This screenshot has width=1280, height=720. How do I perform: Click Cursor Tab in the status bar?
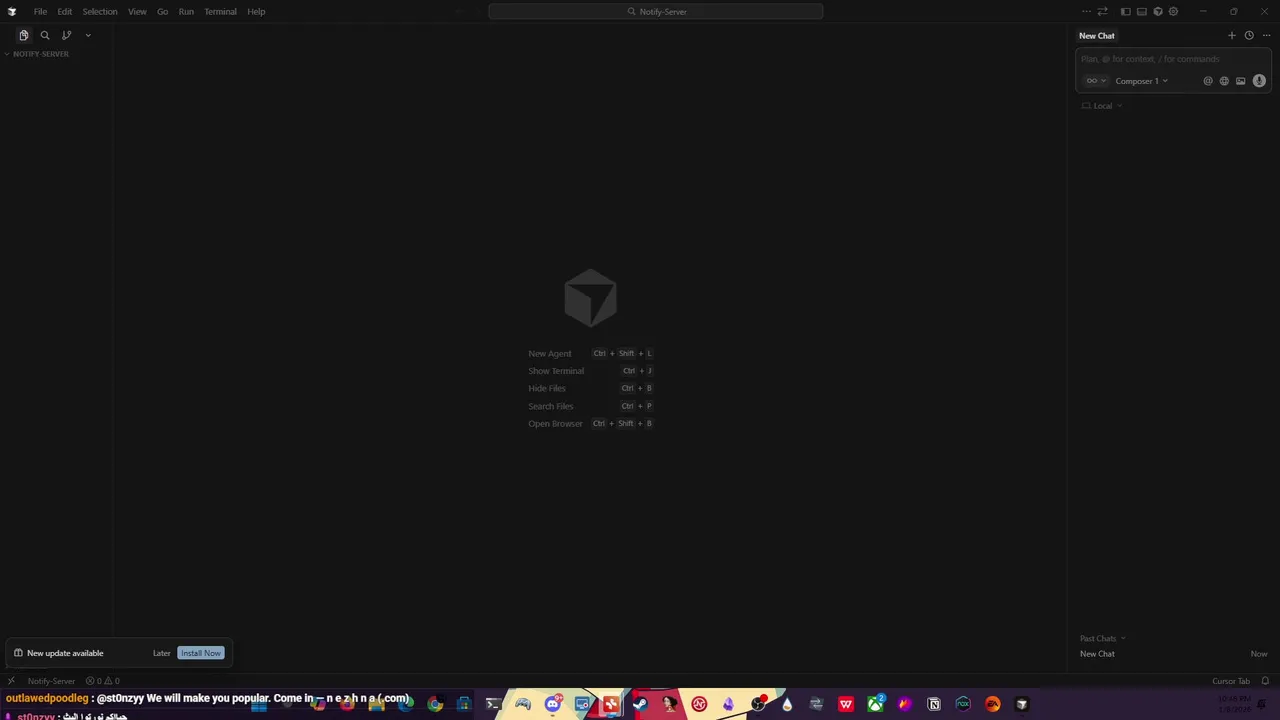(x=1231, y=681)
